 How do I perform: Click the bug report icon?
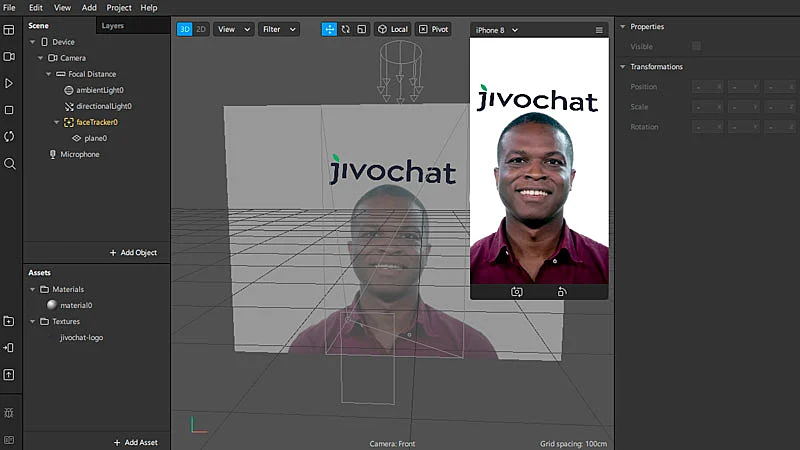(9, 412)
